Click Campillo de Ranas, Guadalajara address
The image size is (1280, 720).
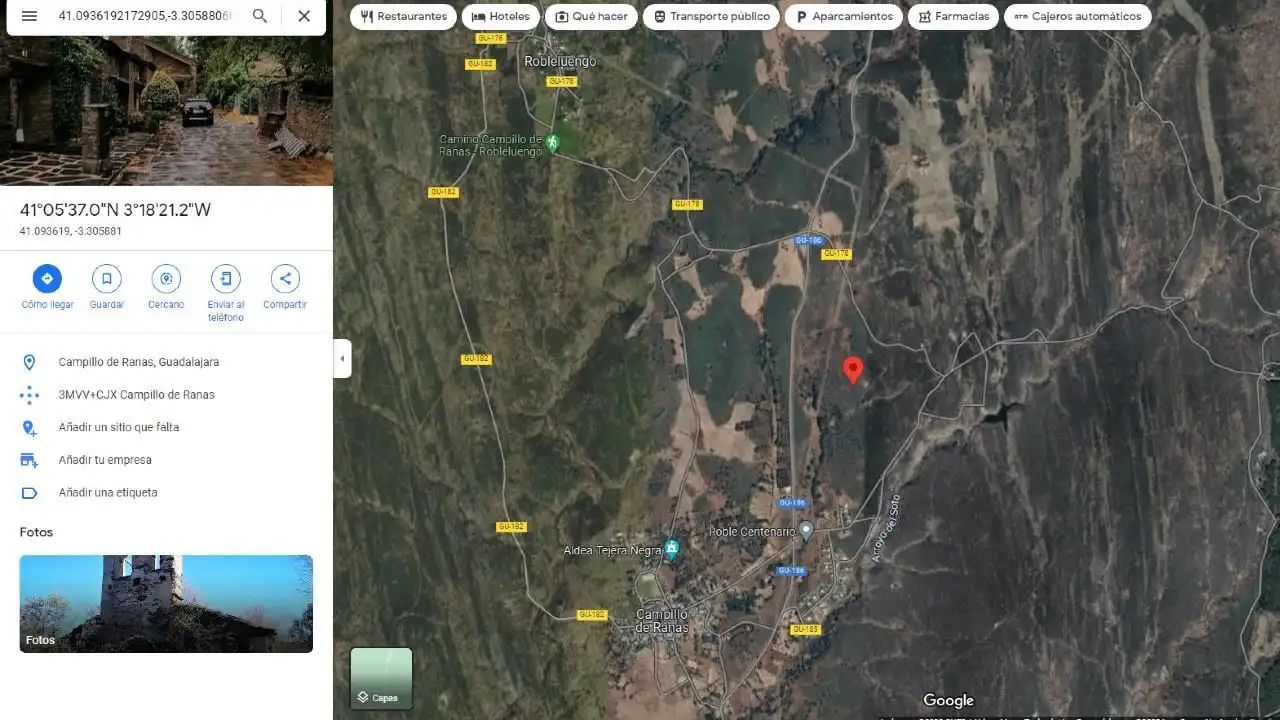pyautogui.click(x=139, y=362)
